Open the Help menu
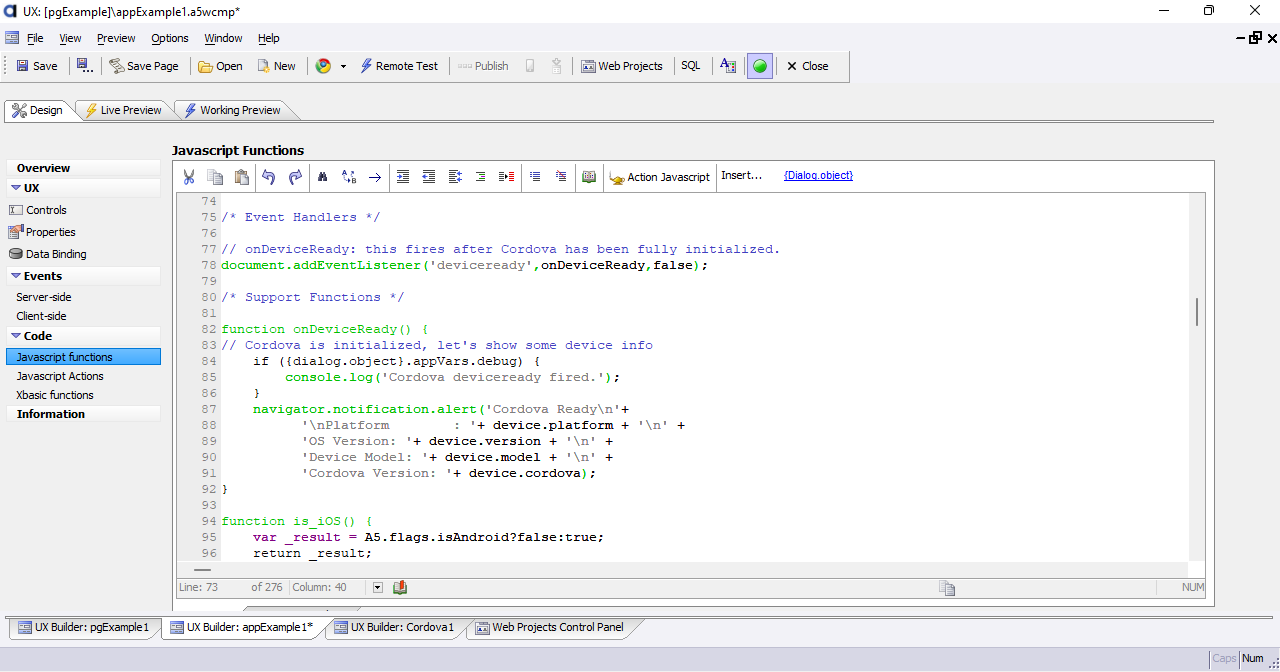The image size is (1280, 672). 269,38
